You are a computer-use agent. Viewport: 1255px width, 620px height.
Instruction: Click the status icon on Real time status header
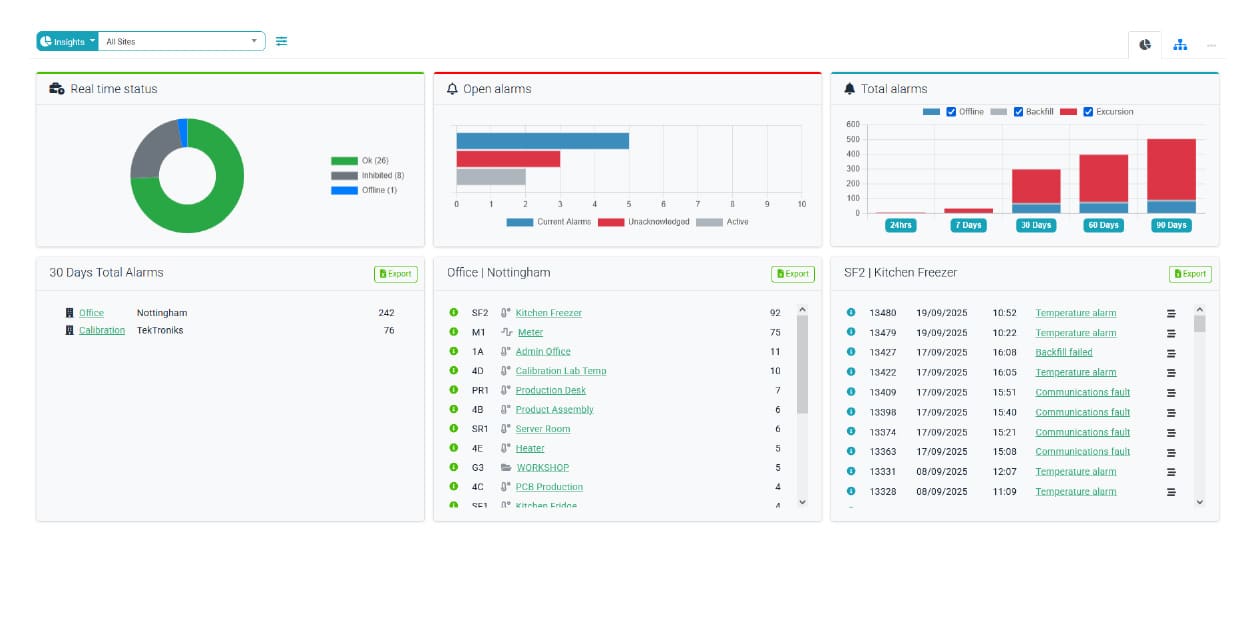56,88
